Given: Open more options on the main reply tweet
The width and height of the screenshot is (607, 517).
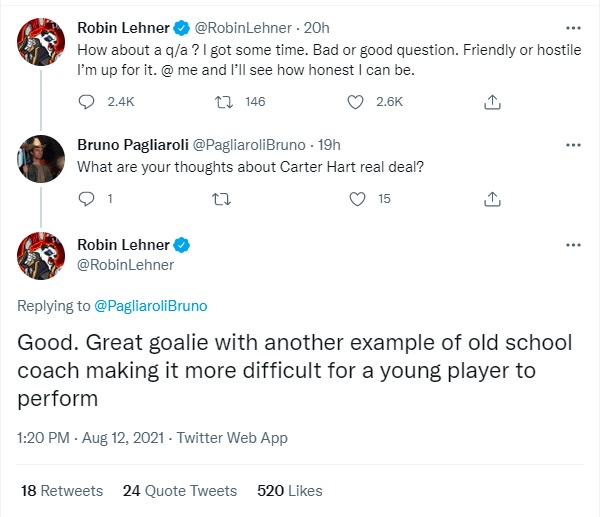Looking at the screenshot, I should point(573,244).
